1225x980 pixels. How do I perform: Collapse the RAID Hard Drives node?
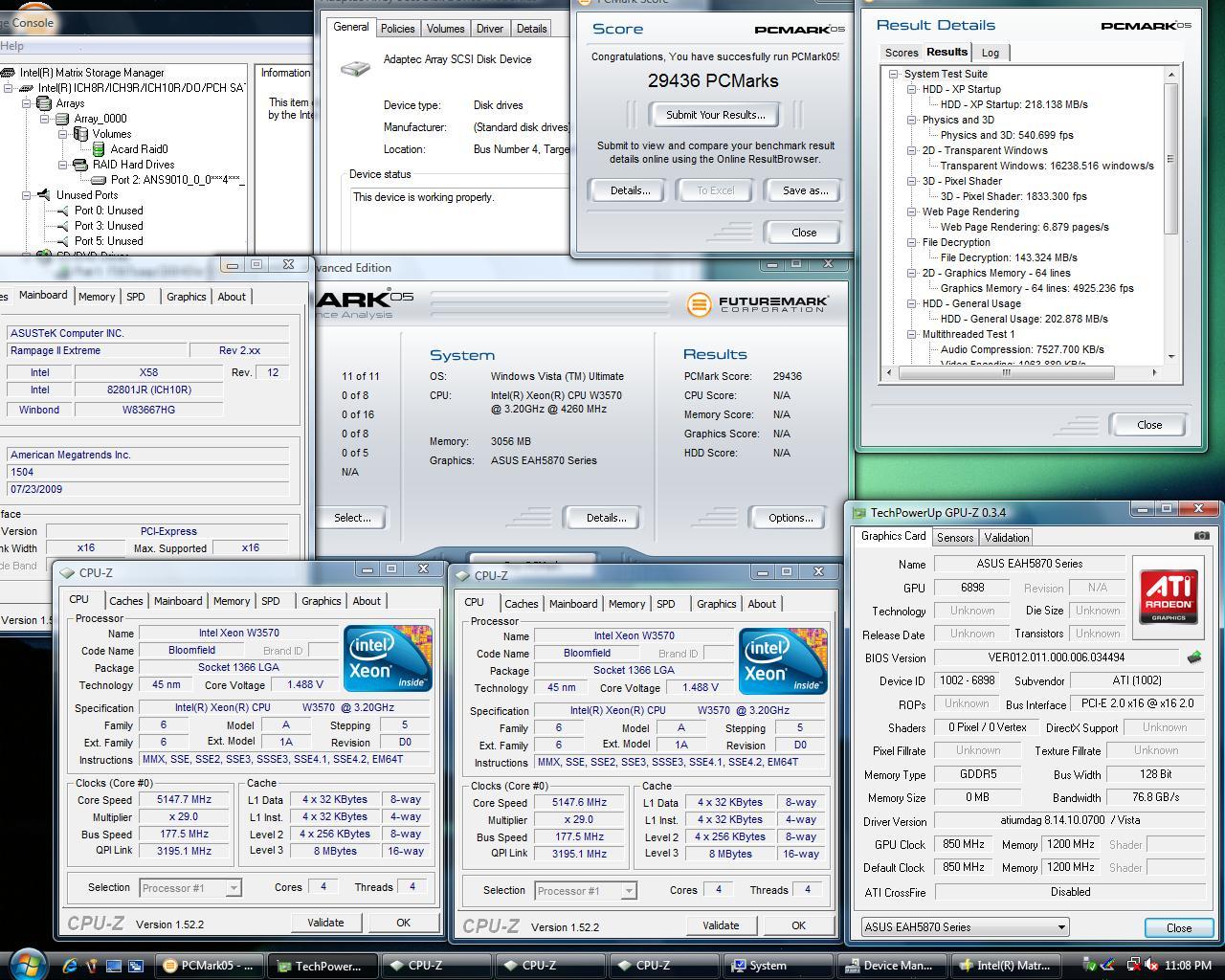(x=64, y=165)
